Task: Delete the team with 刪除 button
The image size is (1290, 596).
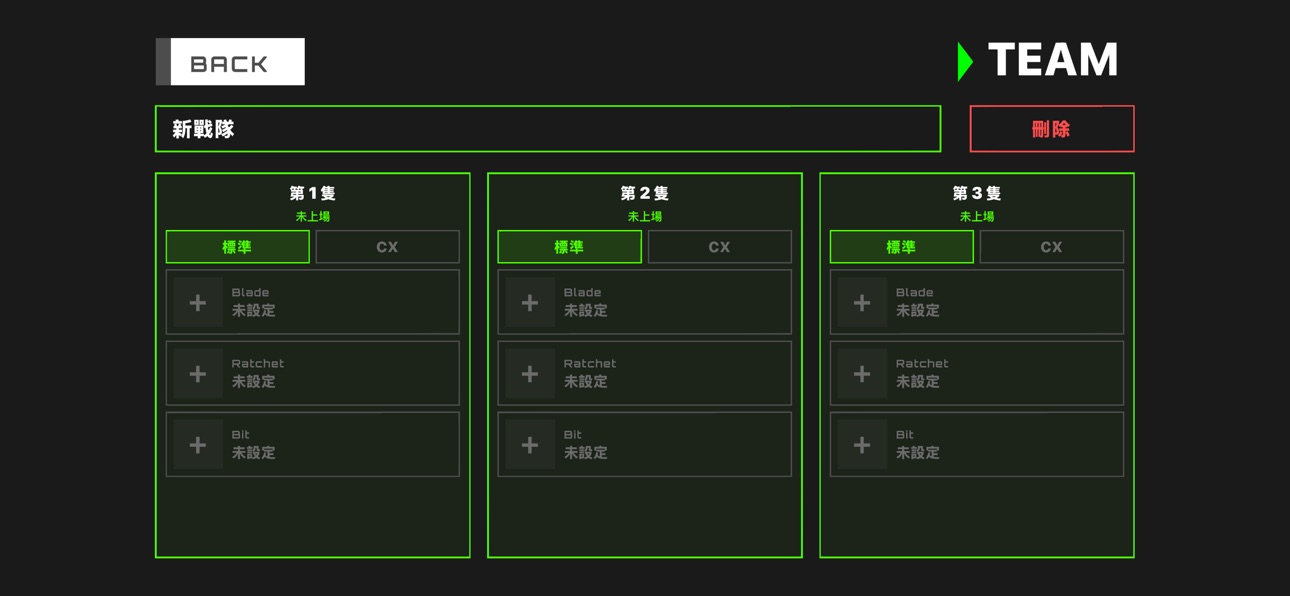Action: tap(1052, 129)
